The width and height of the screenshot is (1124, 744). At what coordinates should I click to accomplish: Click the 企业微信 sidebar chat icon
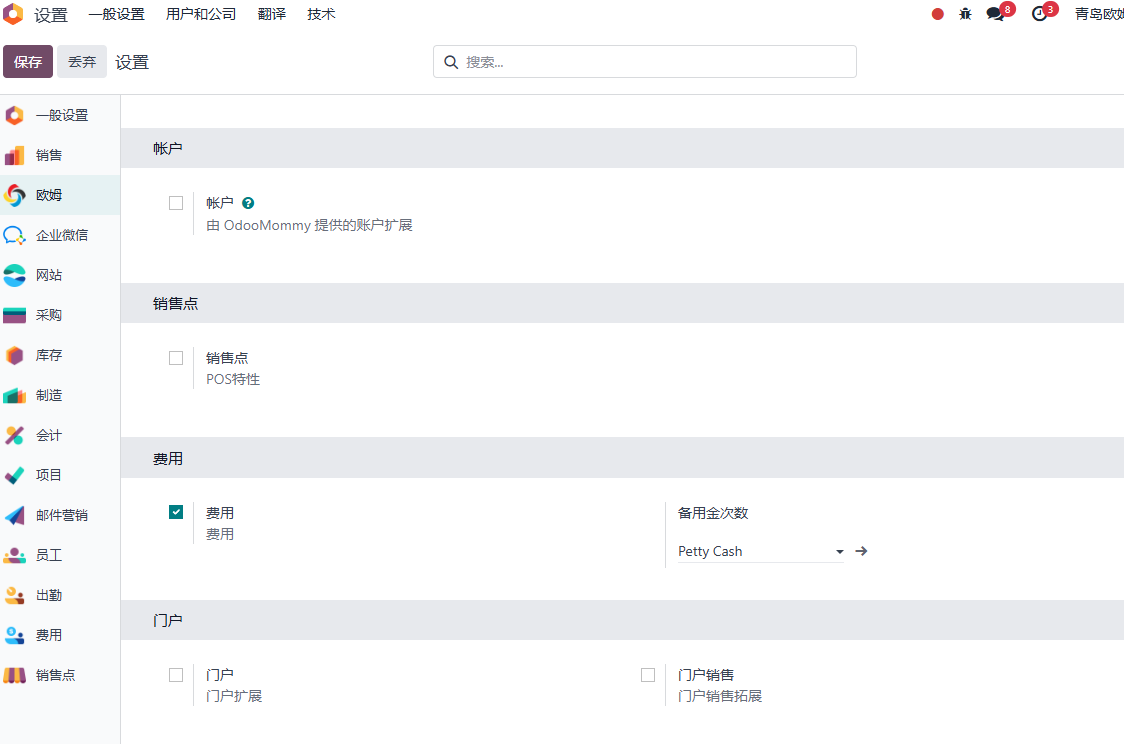pyautogui.click(x=14, y=235)
